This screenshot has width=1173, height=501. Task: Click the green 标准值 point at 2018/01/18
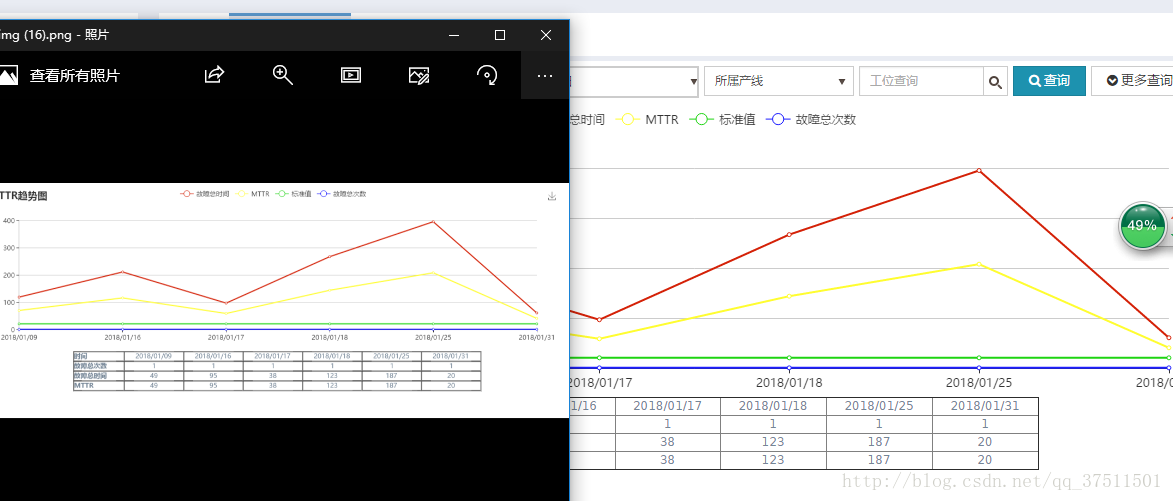[788, 358]
